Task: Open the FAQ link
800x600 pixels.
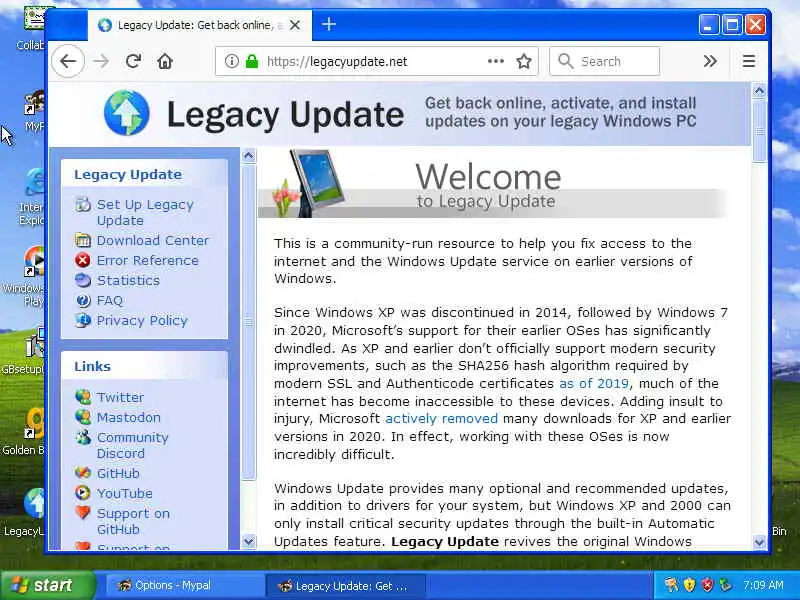Action: pos(110,301)
